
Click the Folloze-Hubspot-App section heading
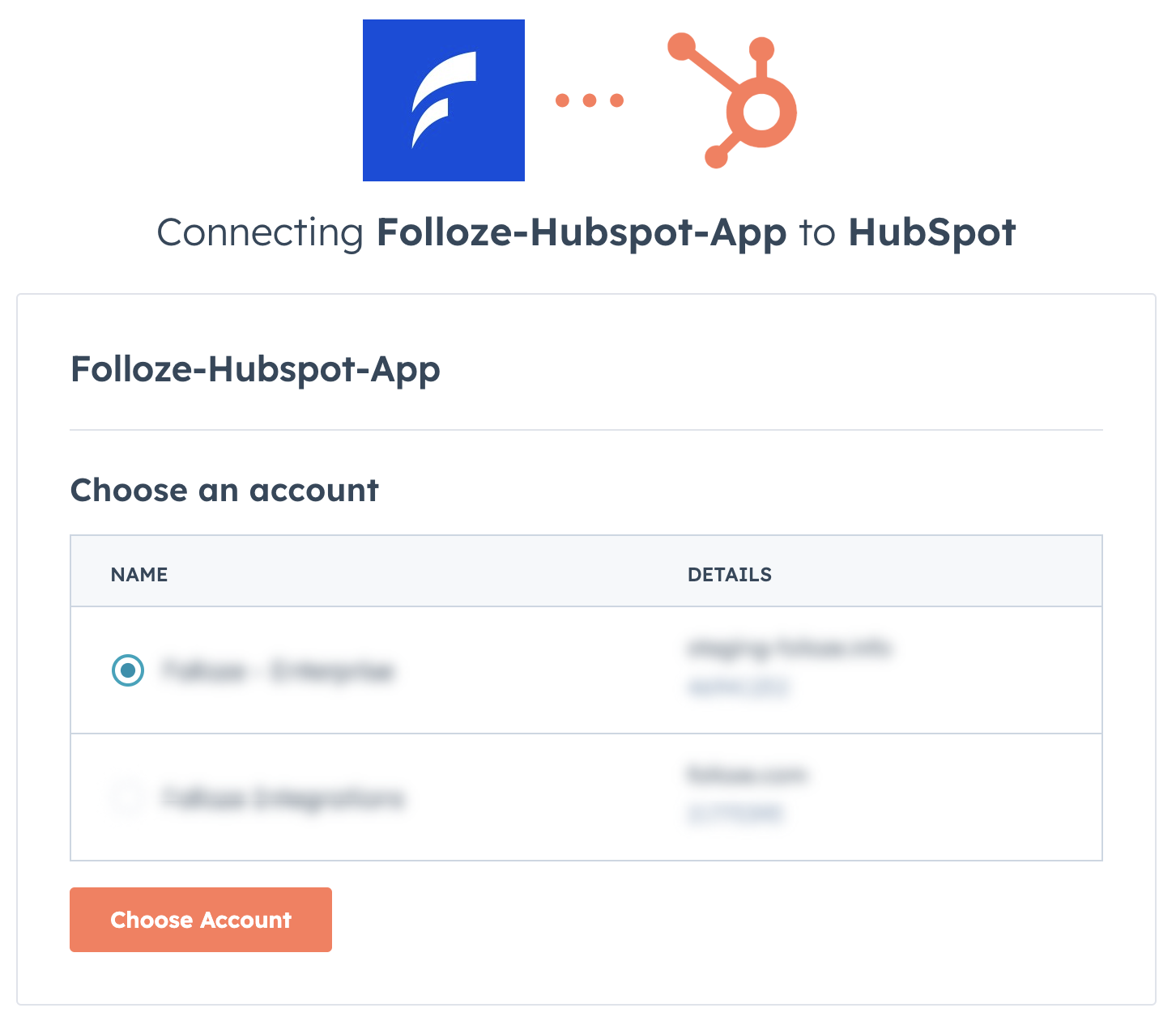click(255, 369)
